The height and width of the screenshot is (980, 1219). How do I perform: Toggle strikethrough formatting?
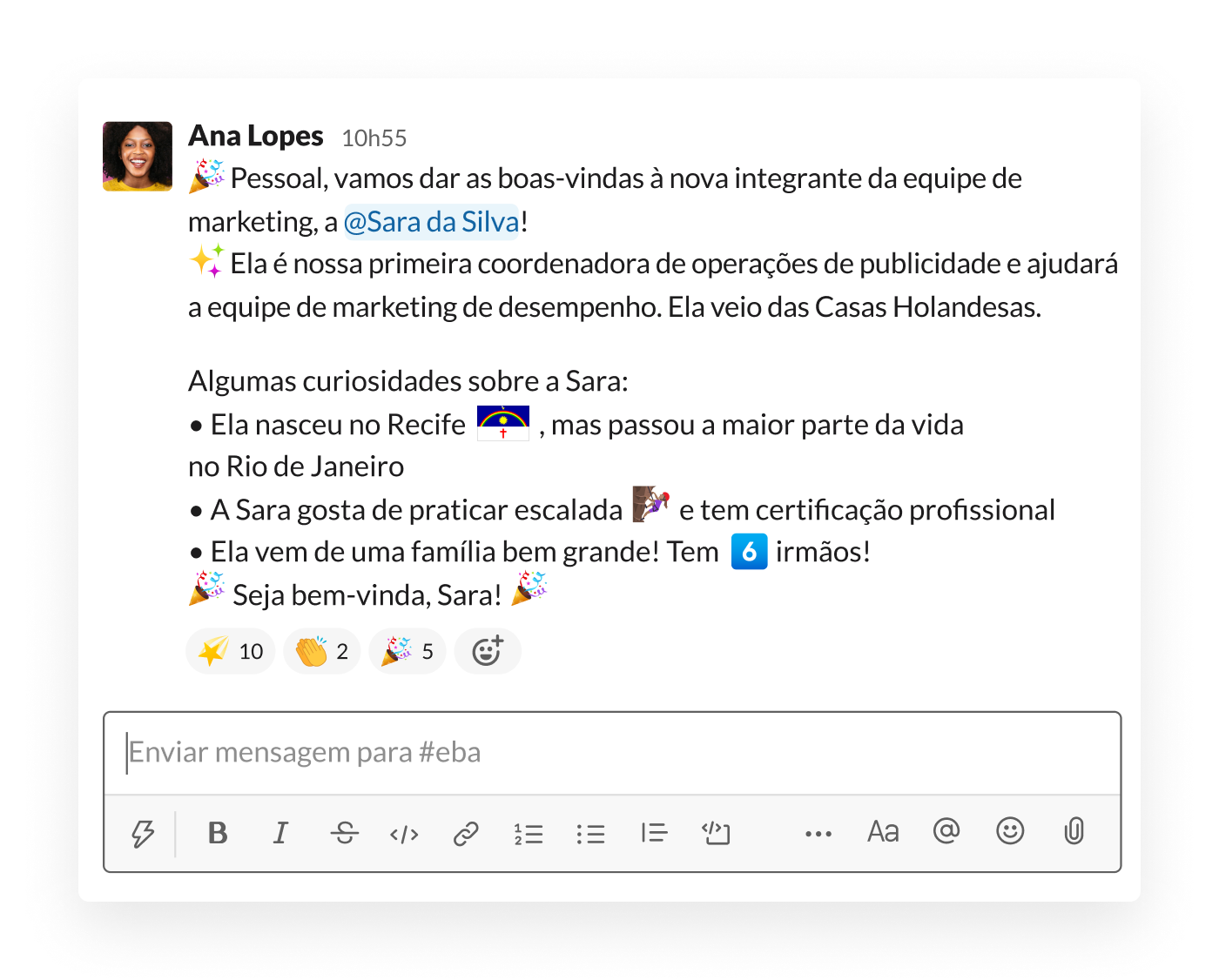pos(344,834)
